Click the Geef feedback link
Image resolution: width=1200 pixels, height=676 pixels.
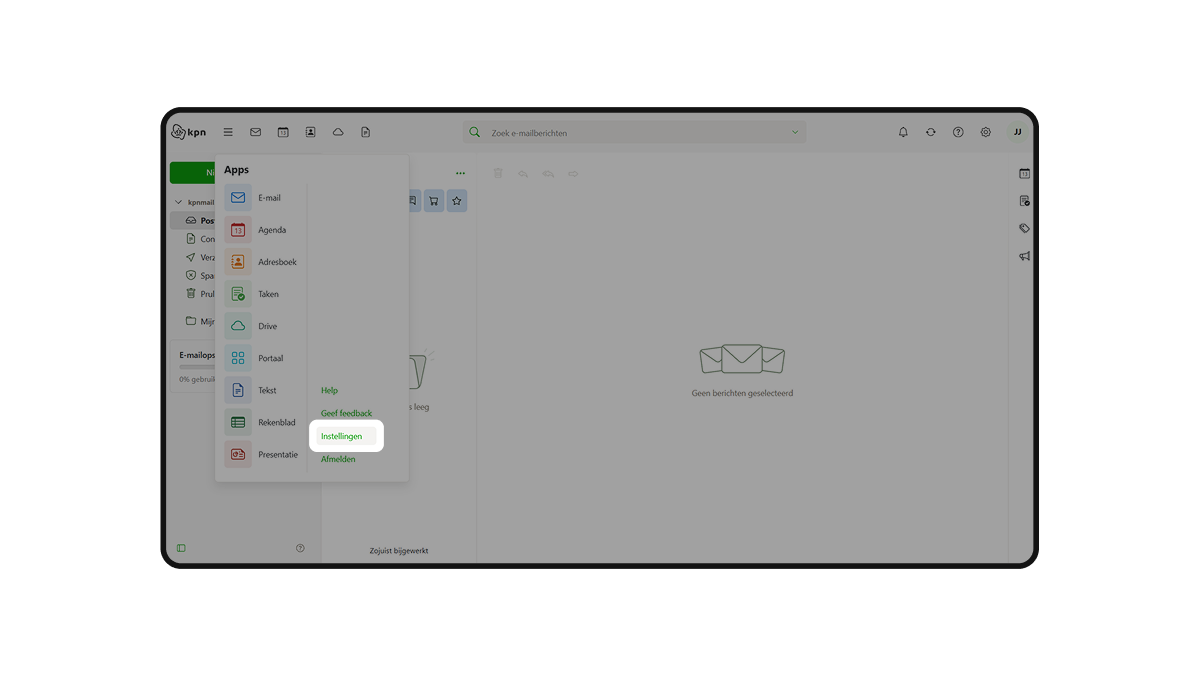(x=346, y=413)
